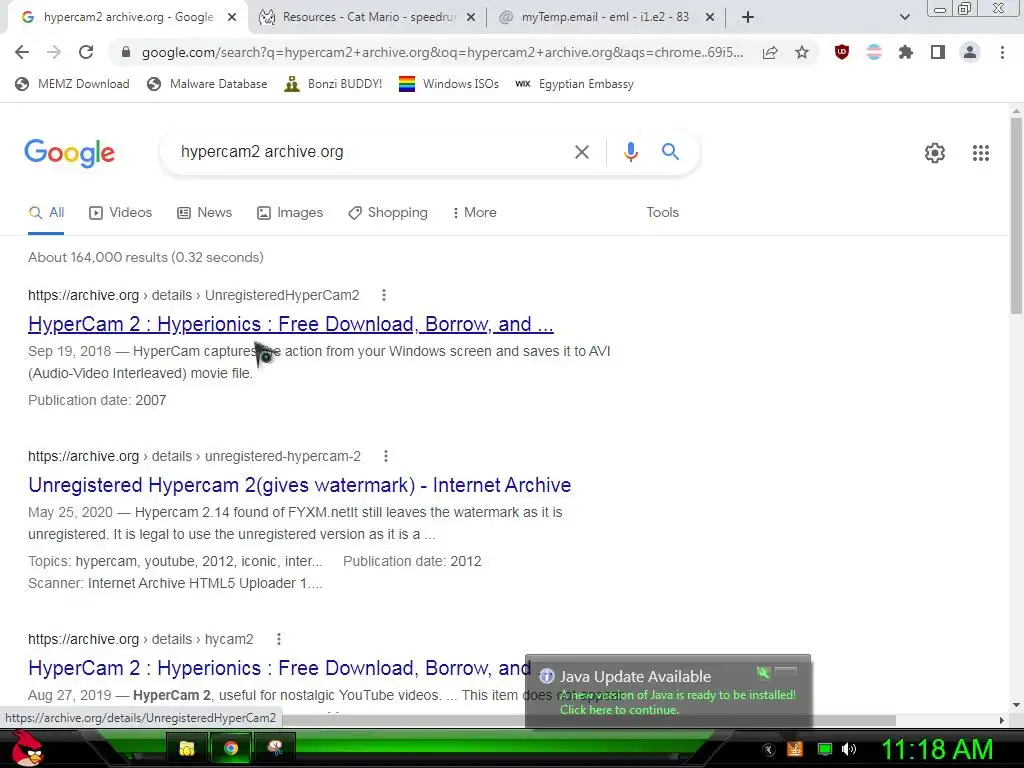This screenshot has height=768, width=1024.
Task: Click the volume speaker tray icon
Action: (x=848, y=749)
